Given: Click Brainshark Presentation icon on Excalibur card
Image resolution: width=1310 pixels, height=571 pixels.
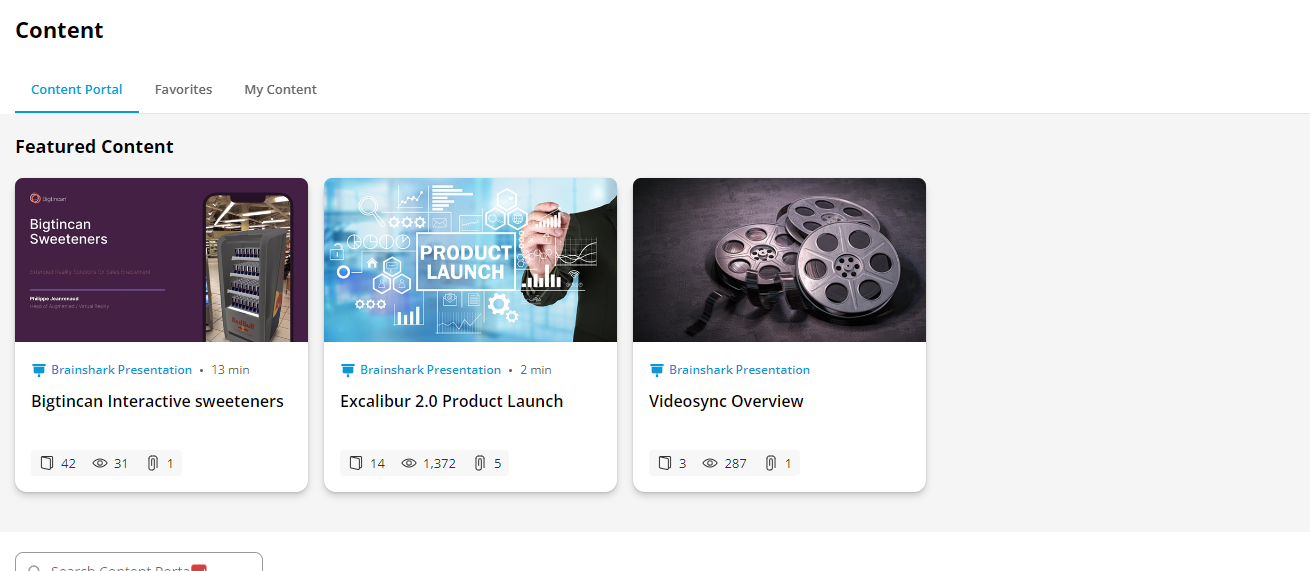Looking at the screenshot, I should click(348, 370).
